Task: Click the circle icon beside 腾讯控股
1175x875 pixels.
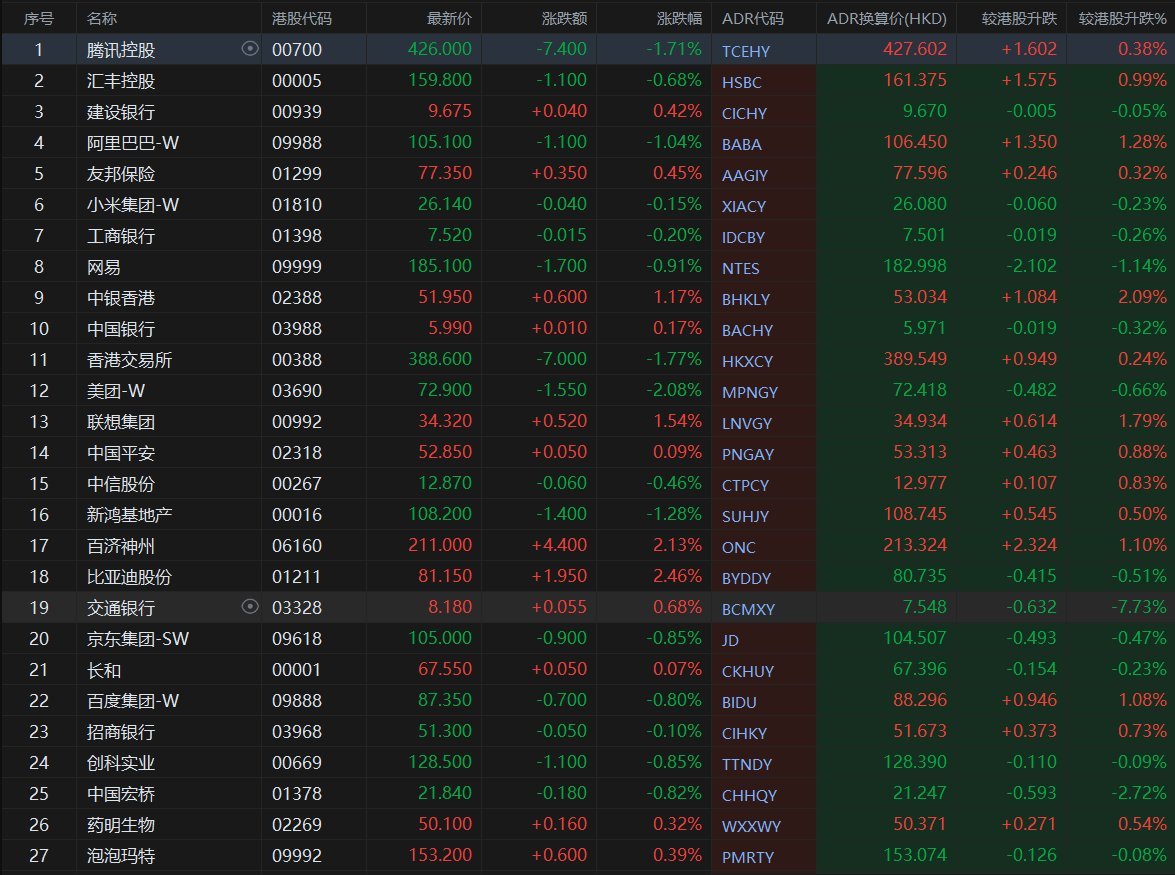Action: click(x=250, y=49)
